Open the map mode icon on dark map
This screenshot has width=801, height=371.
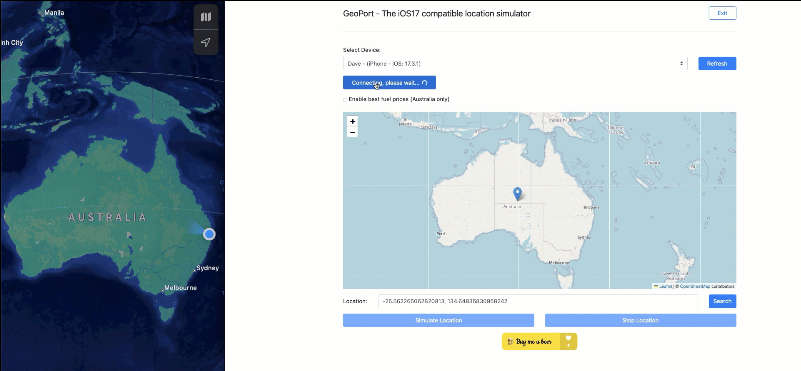pyautogui.click(x=206, y=17)
